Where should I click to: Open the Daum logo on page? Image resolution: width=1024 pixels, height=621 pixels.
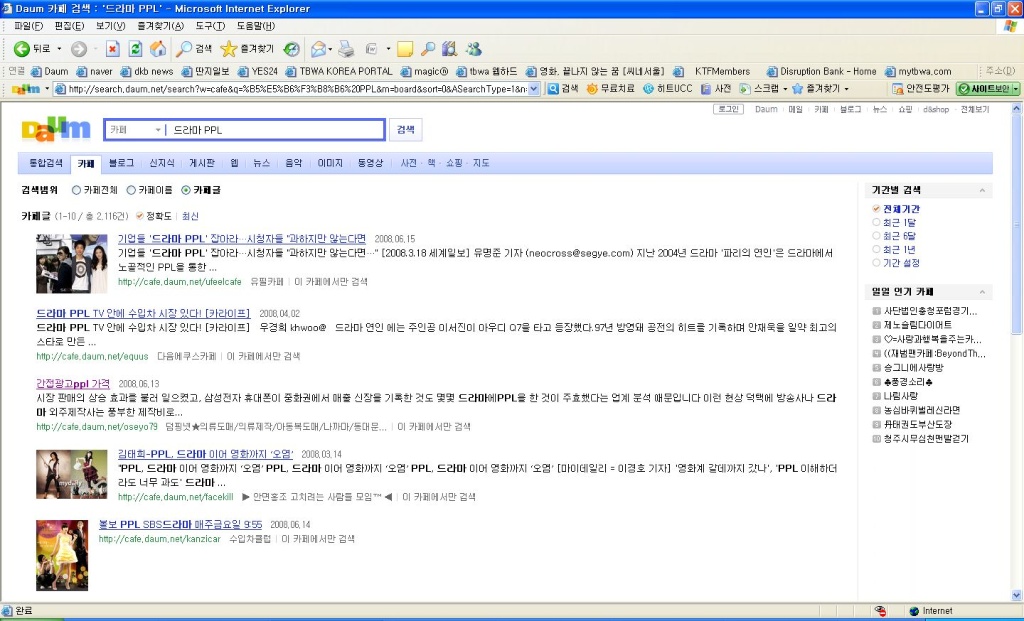[56, 129]
